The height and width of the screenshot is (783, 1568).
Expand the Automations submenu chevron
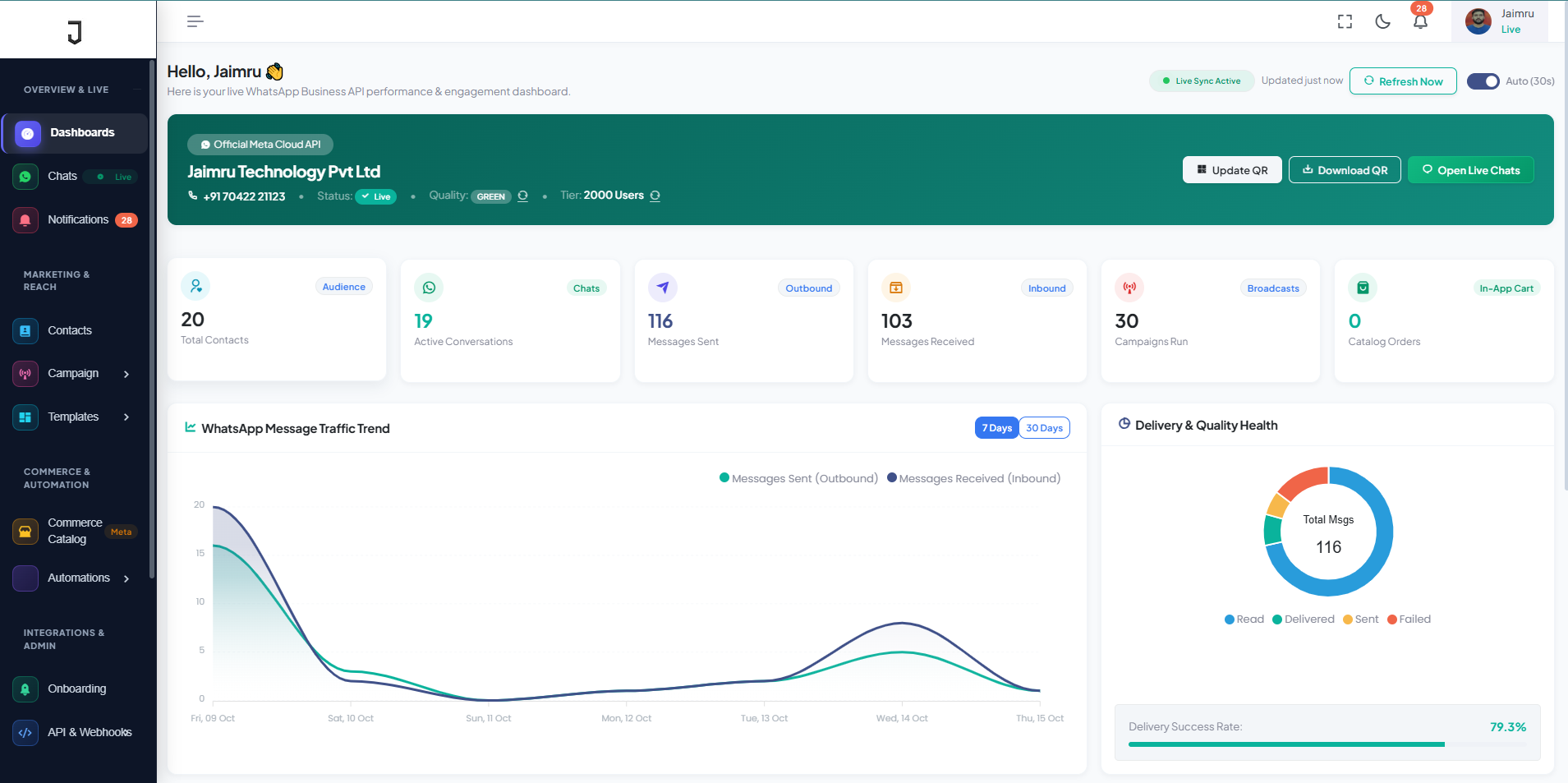126,578
